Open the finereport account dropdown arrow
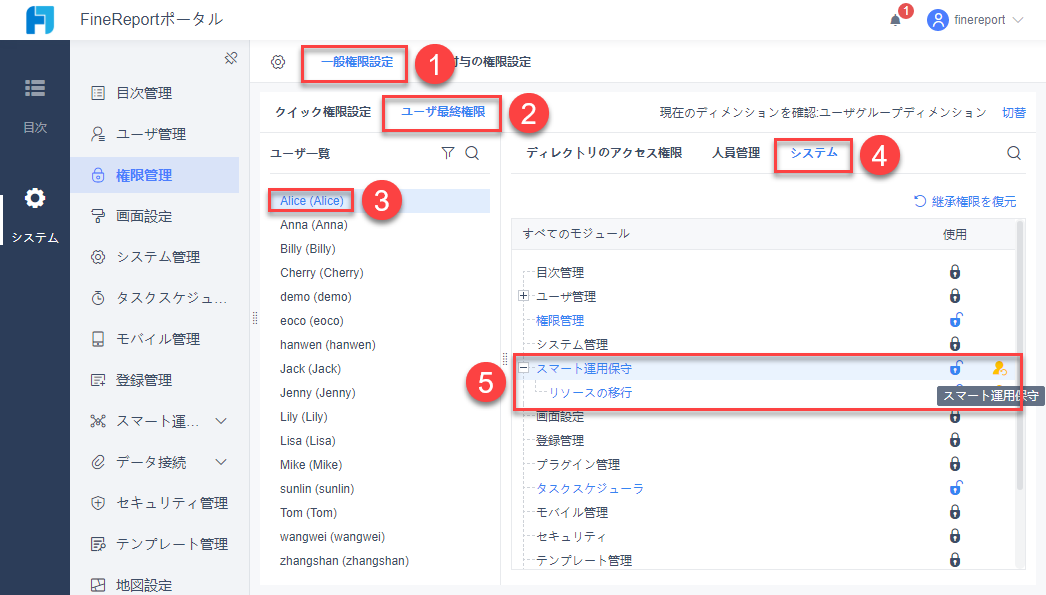The height and width of the screenshot is (595, 1046). click(1018, 20)
